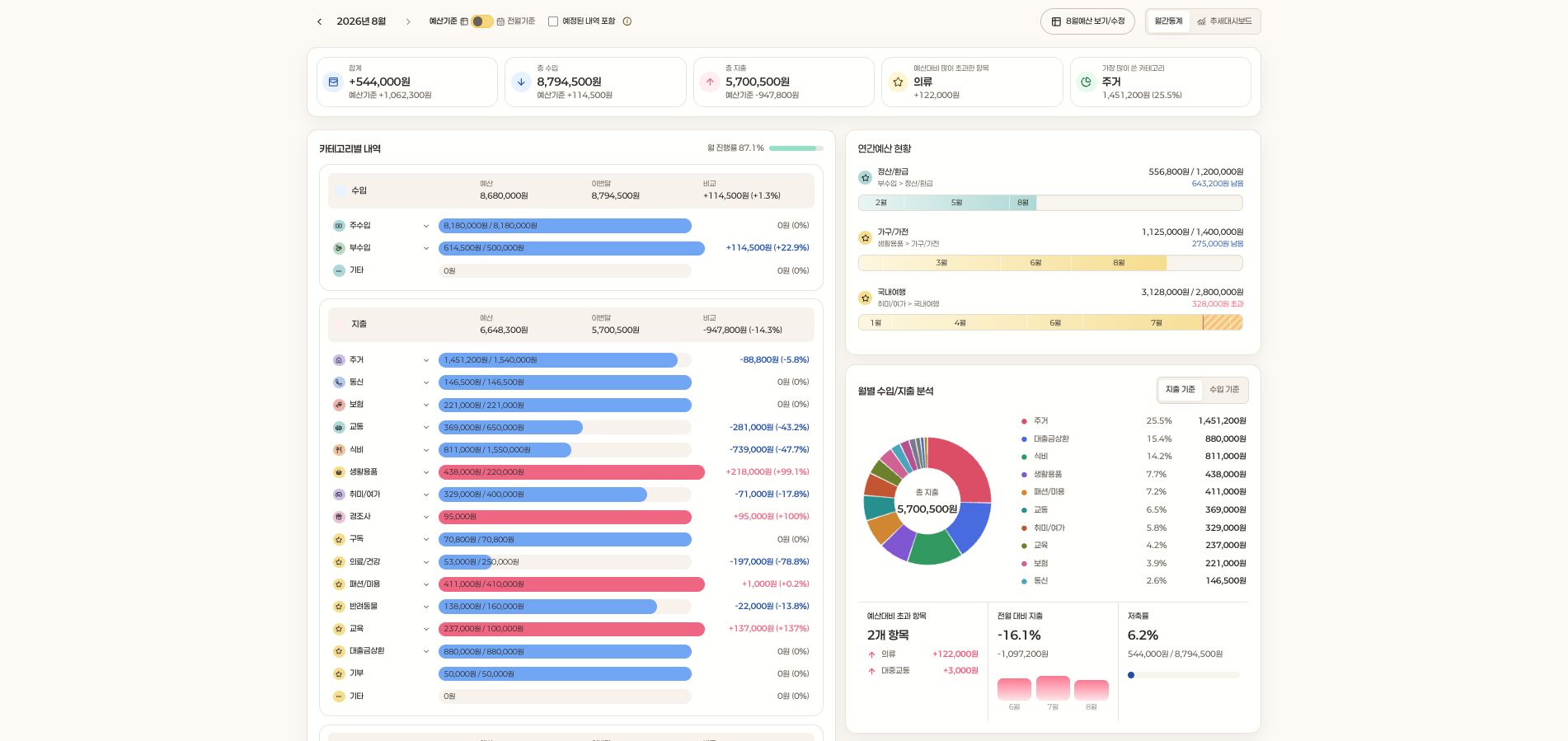1568x741 pixels.
Task: Expand the 대출금상환 row chevron
Action: 426,651
